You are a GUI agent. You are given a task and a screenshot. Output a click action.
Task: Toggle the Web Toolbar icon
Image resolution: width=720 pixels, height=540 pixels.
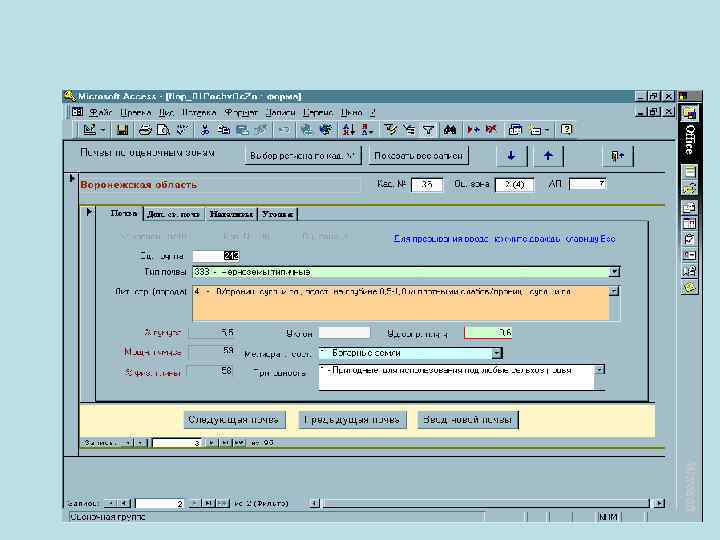(326, 130)
